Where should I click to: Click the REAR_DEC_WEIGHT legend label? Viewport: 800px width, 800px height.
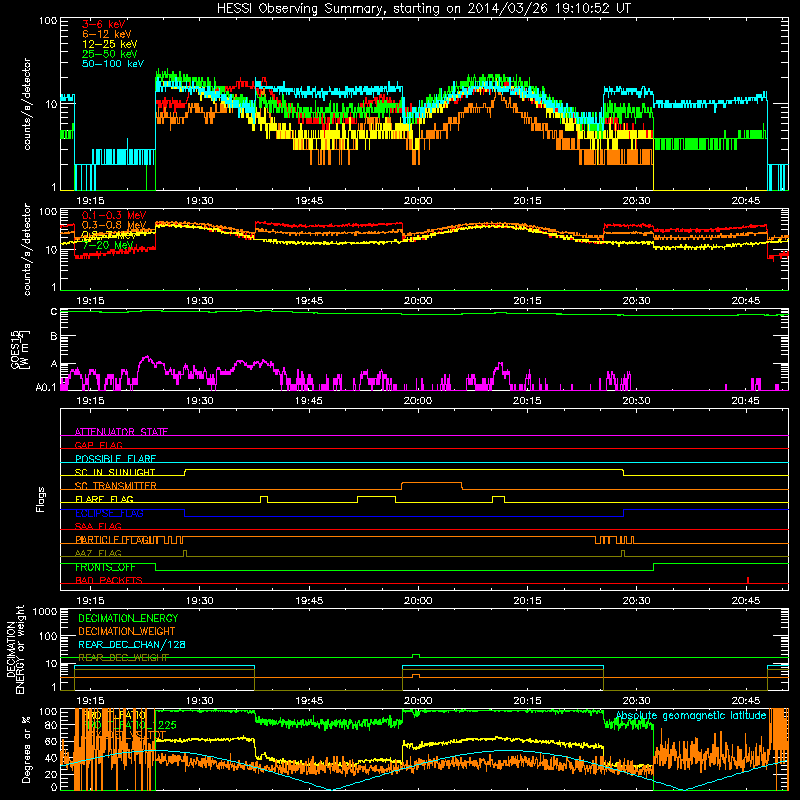123,658
